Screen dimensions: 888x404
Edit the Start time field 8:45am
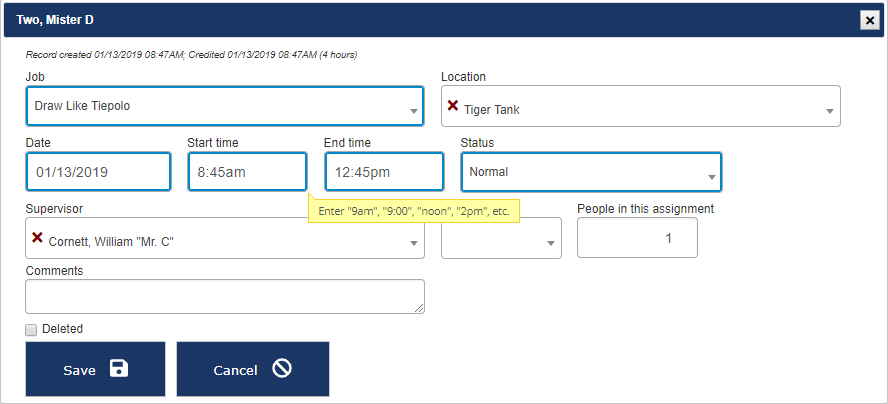point(247,171)
